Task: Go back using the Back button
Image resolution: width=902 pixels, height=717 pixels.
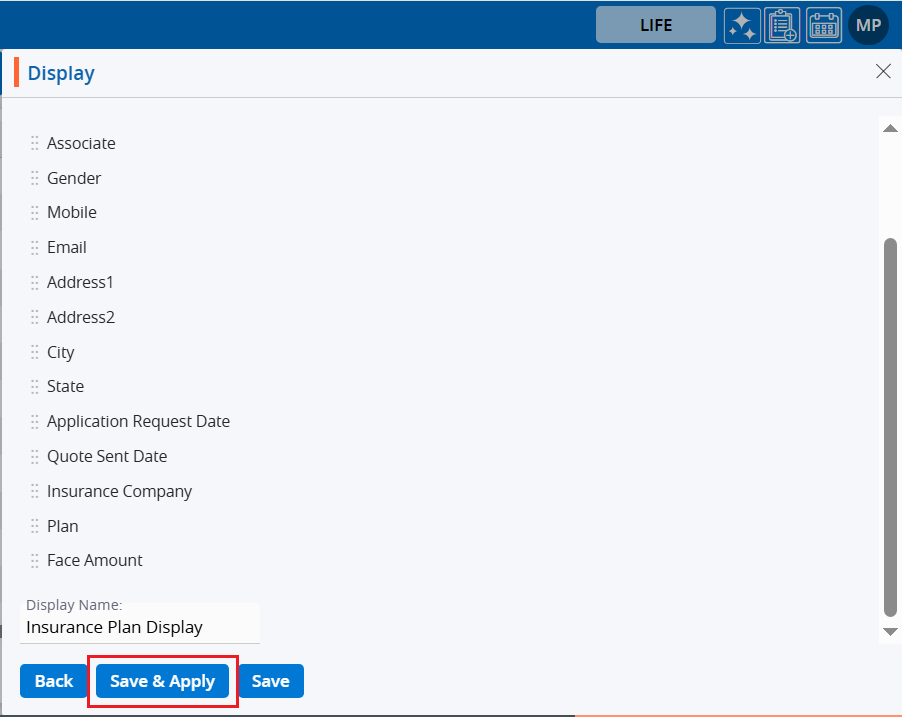Action: tap(54, 681)
